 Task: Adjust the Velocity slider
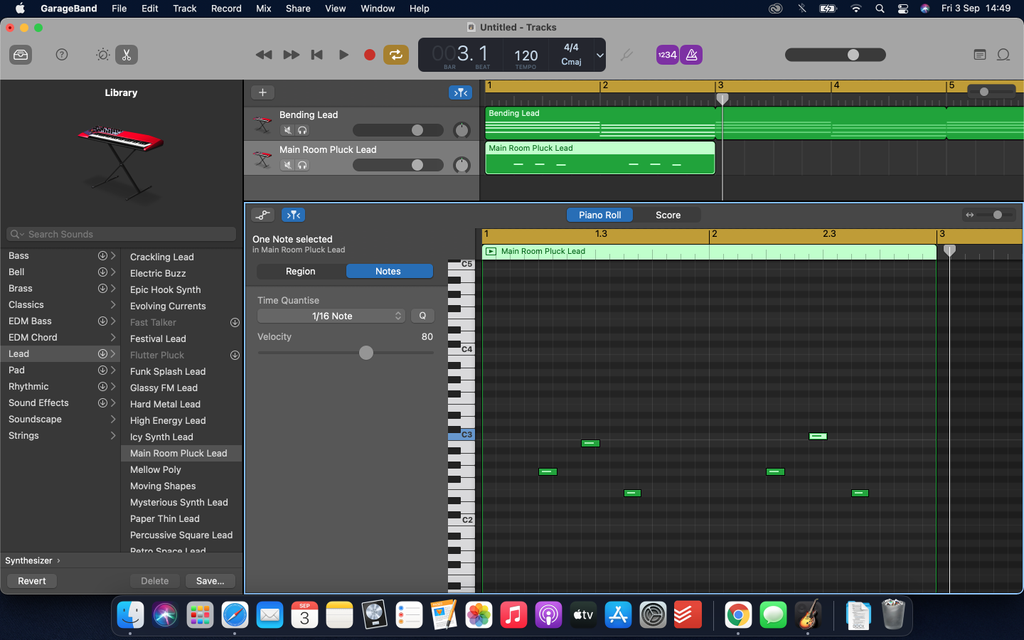pos(346,353)
